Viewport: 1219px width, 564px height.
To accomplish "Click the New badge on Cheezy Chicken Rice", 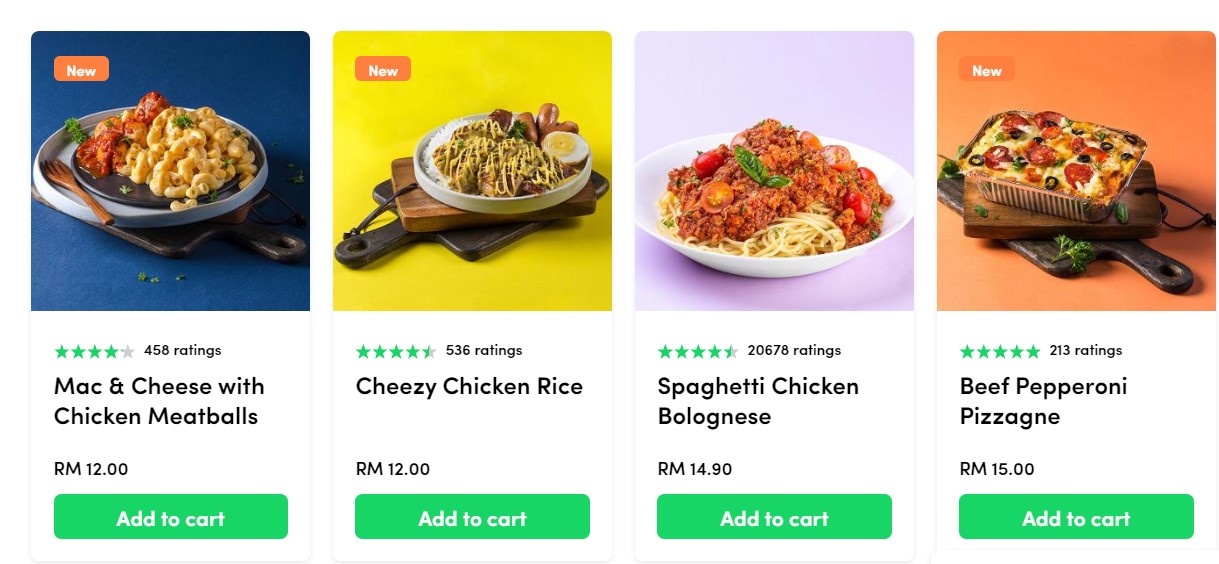I will (x=383, y=69).
